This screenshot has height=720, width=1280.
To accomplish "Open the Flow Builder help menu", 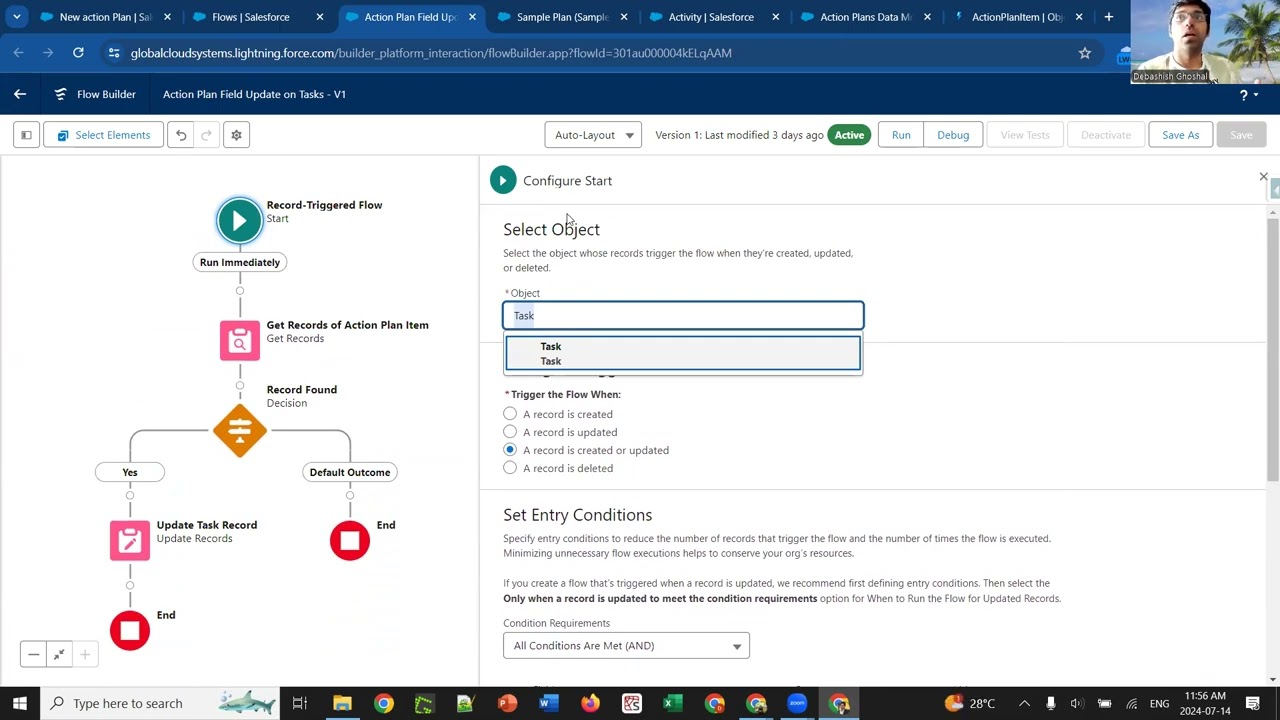I will click(x=1249, y=95).
